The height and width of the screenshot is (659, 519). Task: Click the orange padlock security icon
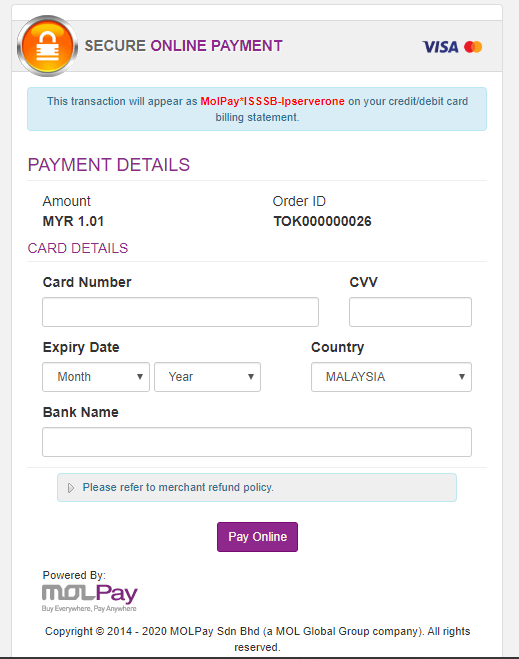pos(47,46)
